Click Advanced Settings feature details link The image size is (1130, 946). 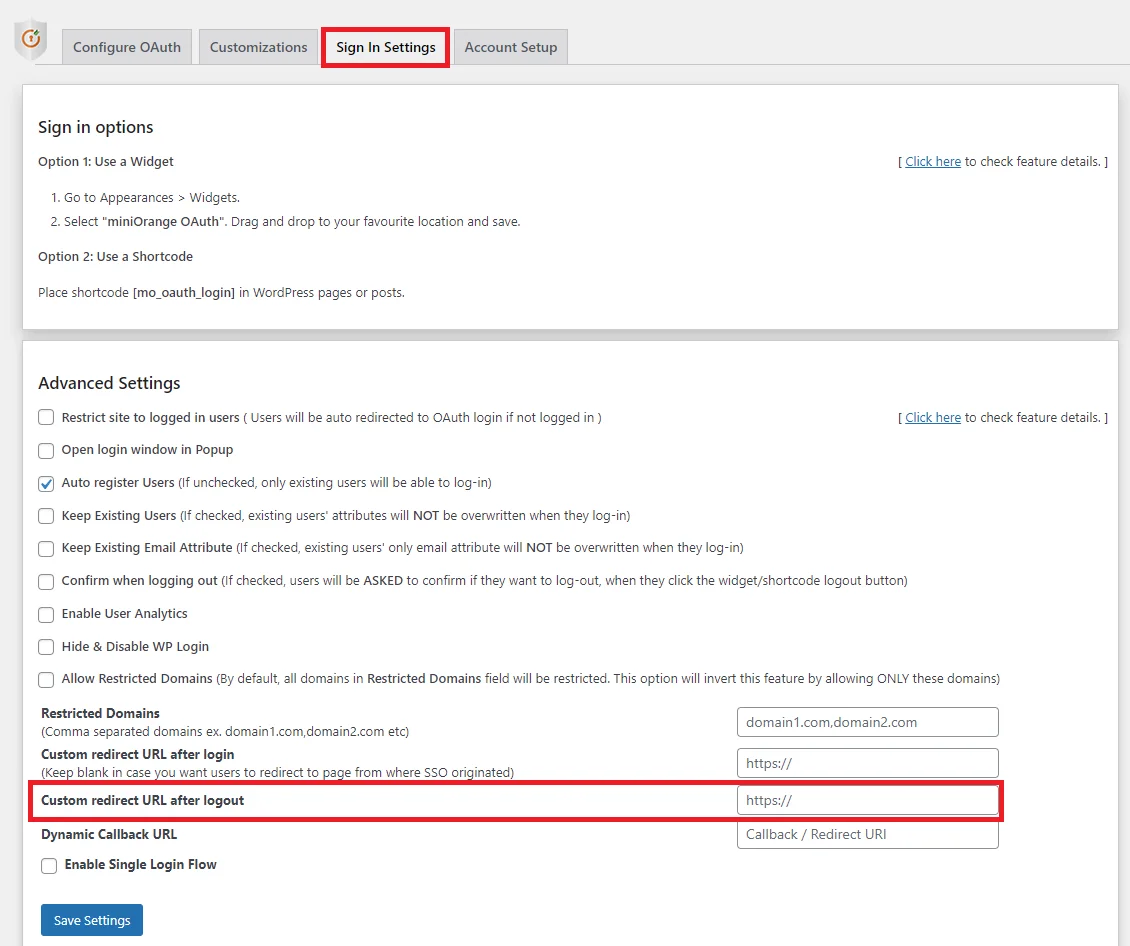point(932,417)
